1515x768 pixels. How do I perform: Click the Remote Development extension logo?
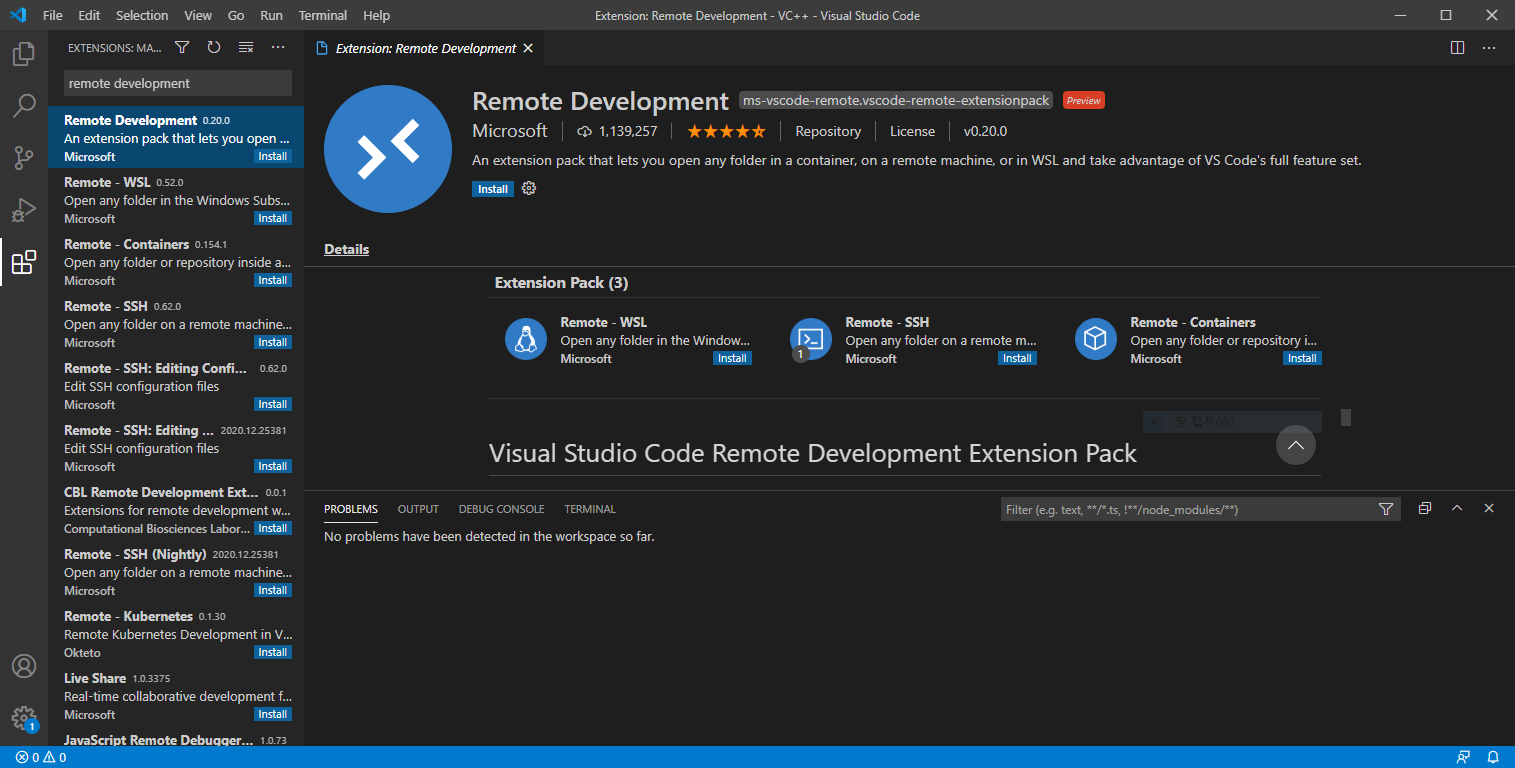point(388,149)
